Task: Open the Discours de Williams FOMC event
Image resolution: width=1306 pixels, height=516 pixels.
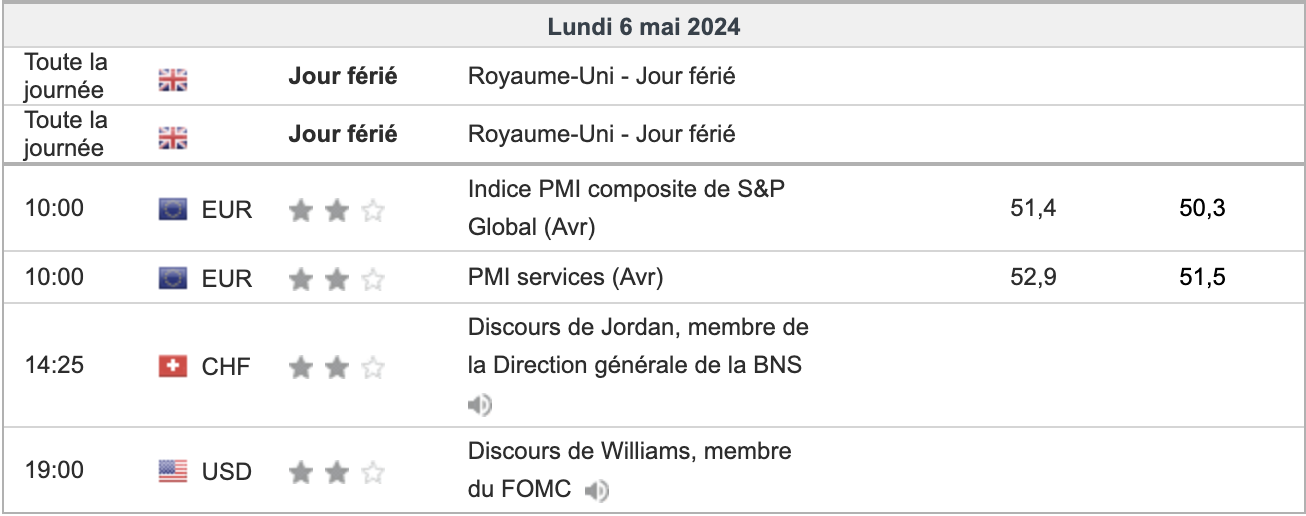Action: pos(630,470)
